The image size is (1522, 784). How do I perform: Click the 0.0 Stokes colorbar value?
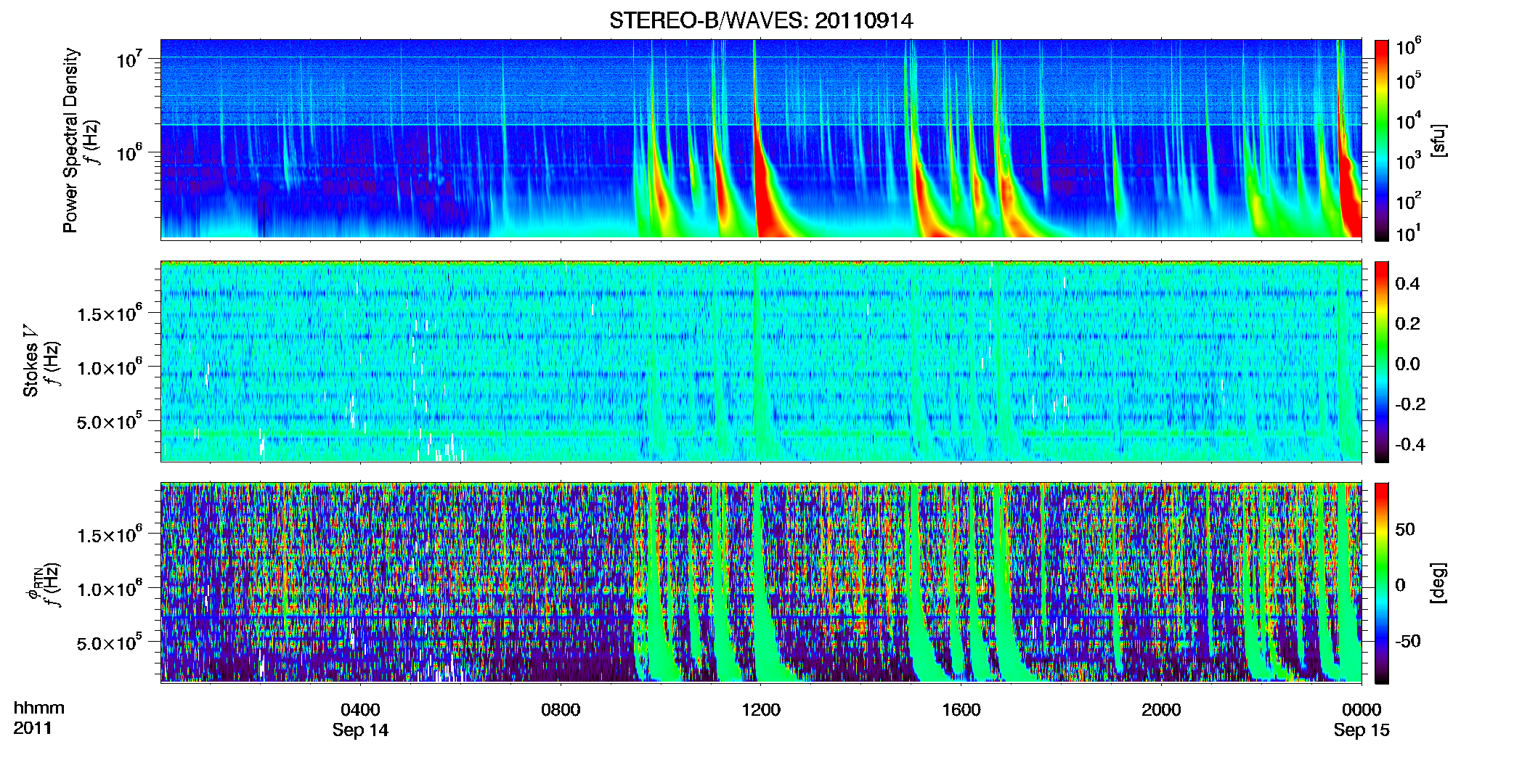click(1407, 364)
